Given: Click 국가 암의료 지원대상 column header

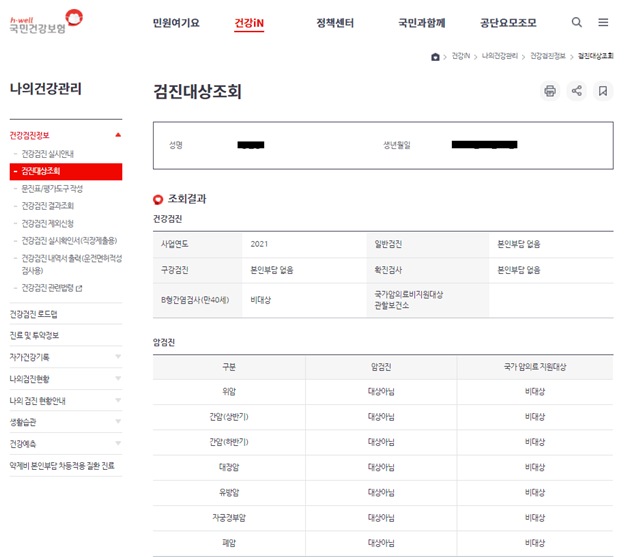Looking at the screenshot, I should click(x=535, y=367).
